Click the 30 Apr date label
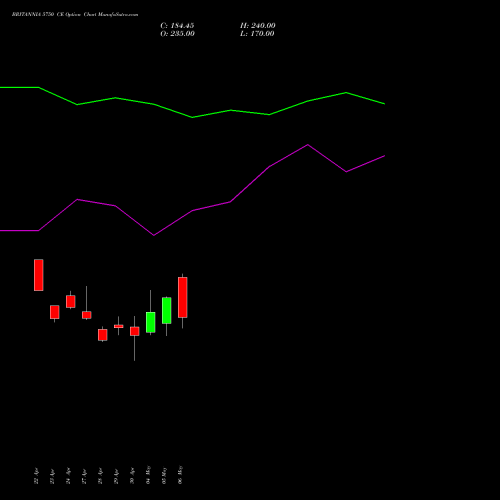Screen dimensions: 500x500 (132, 476)
